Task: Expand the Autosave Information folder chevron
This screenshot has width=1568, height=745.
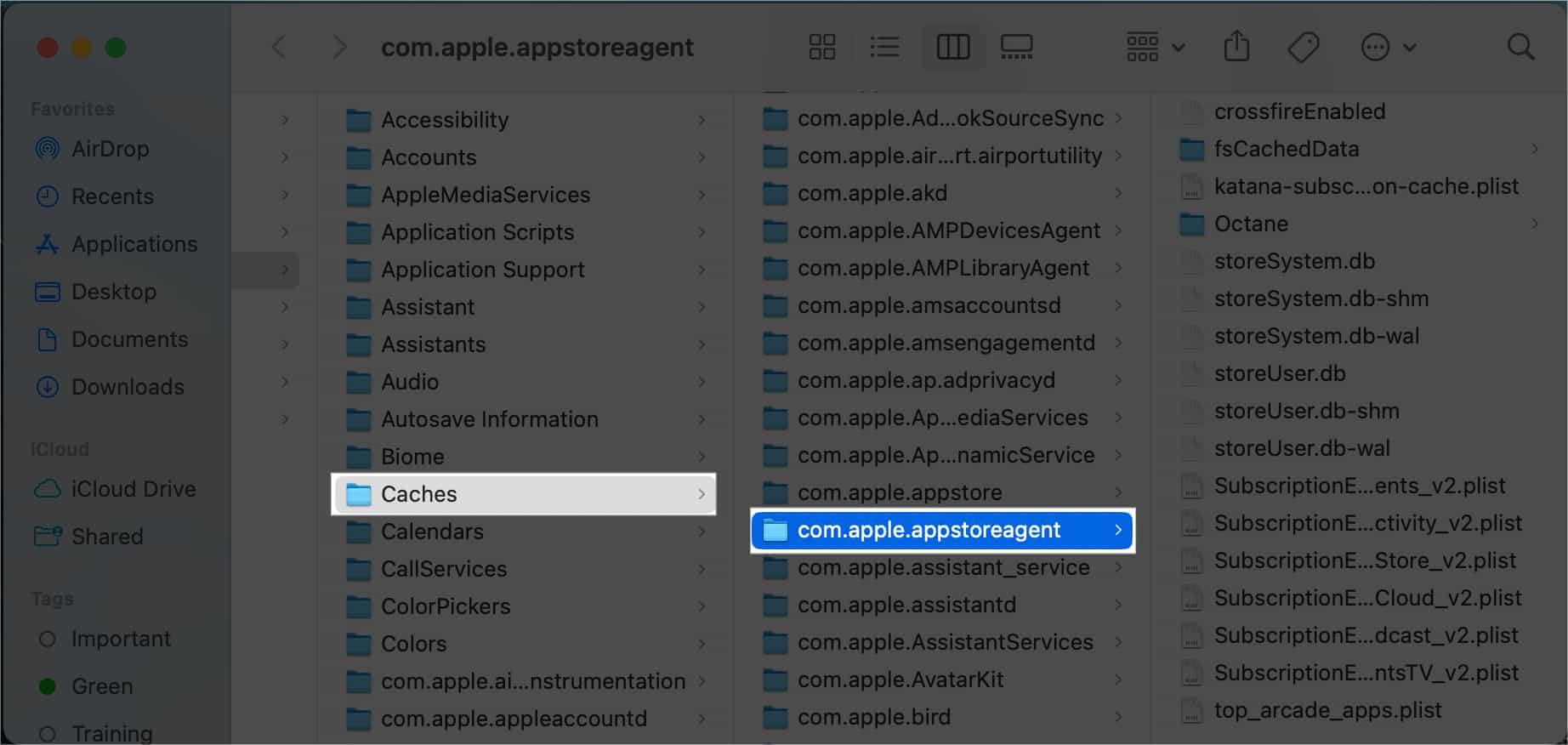Action: [702, 419]
